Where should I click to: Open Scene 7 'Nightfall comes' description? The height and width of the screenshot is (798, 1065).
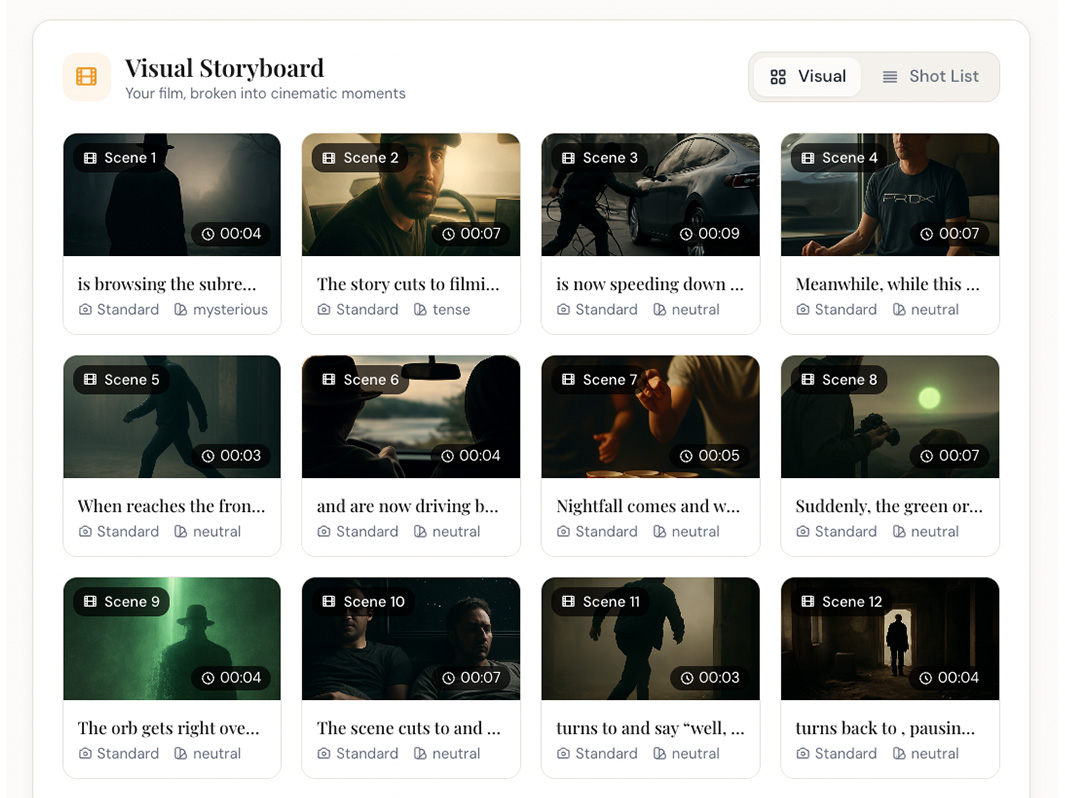coord(648,506)
